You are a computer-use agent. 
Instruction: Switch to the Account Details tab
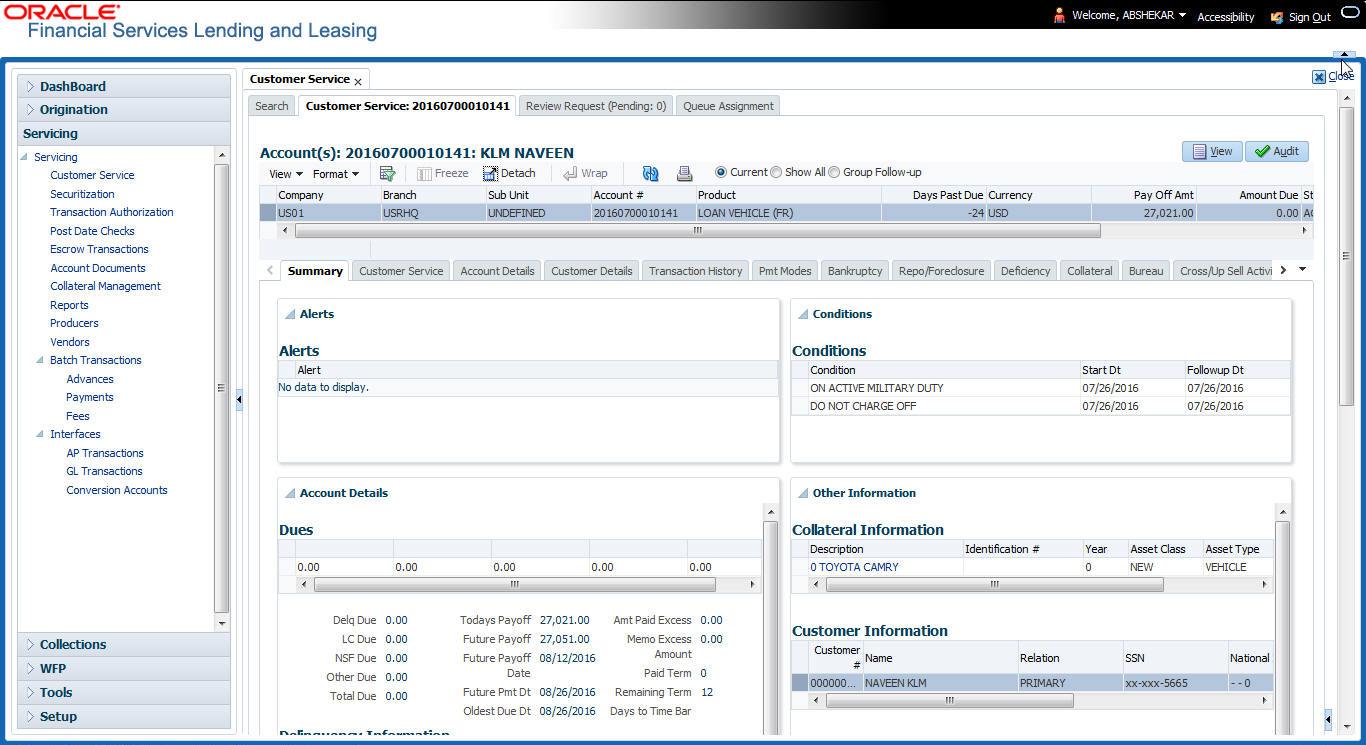(497, 271)
